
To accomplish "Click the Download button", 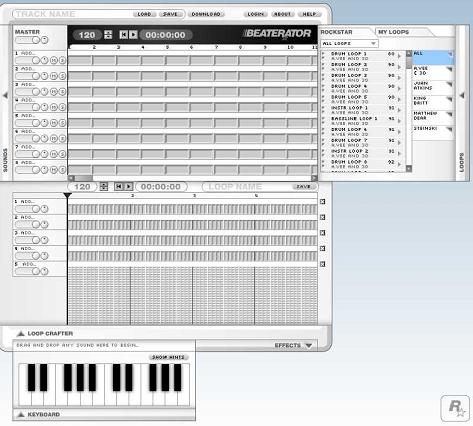I will (206, 14).
